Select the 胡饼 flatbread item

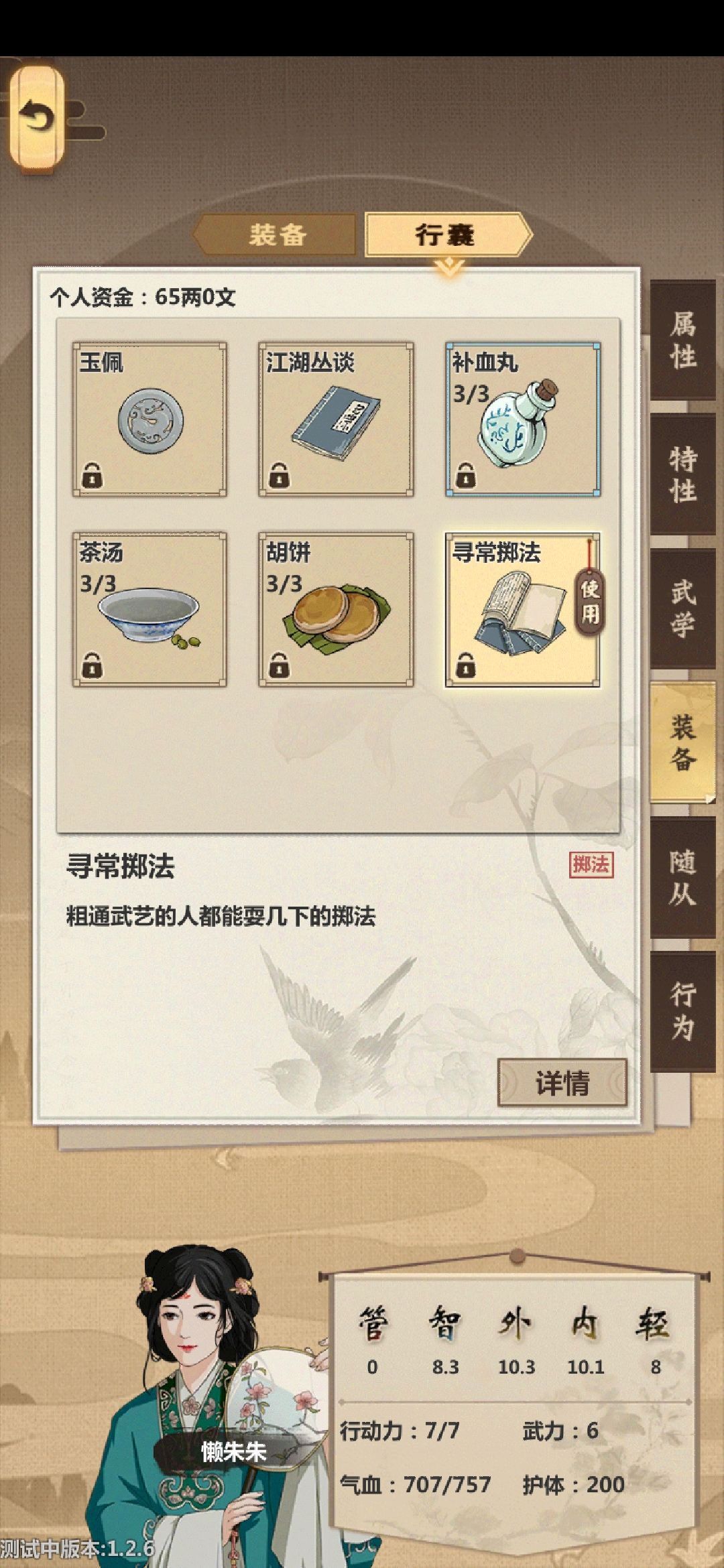[x=336, y=610]
